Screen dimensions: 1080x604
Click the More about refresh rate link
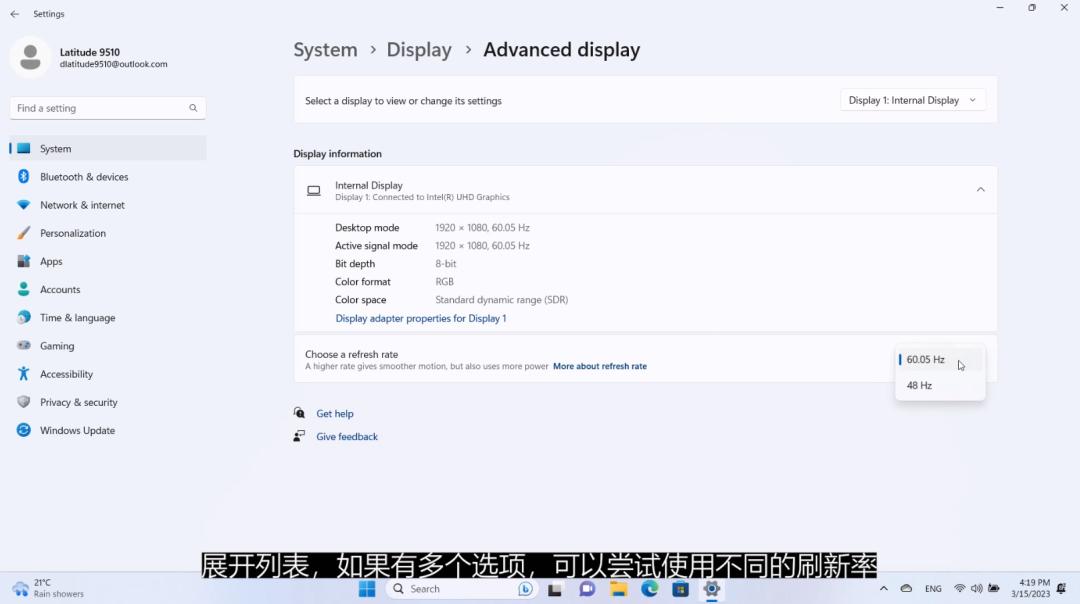tap(599, 367)
